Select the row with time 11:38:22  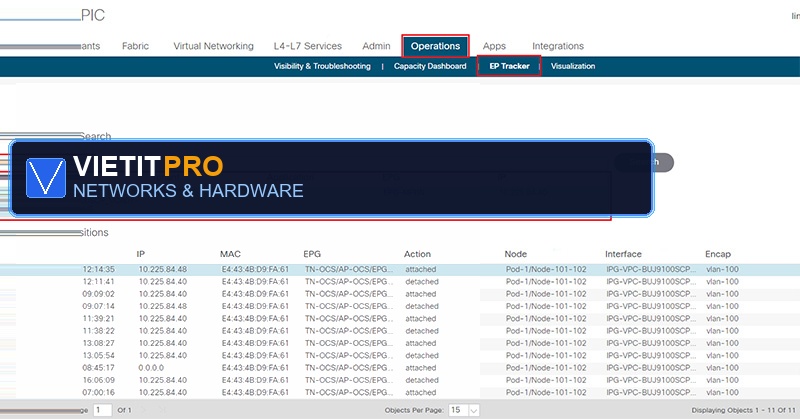pos(400,331)
